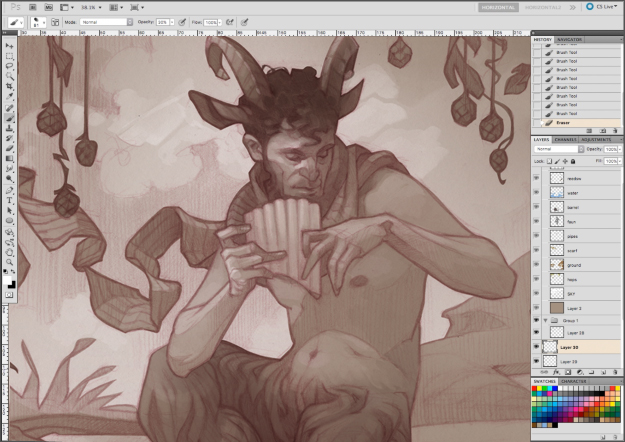Screen dimensions: 625x442
Task: Launch Mini Bridge from application bar
Action: [48, 7]
